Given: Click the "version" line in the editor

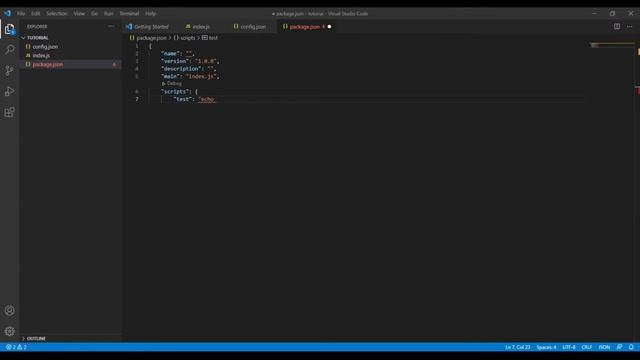Looking at the screenshot, I should click(190, 61).
